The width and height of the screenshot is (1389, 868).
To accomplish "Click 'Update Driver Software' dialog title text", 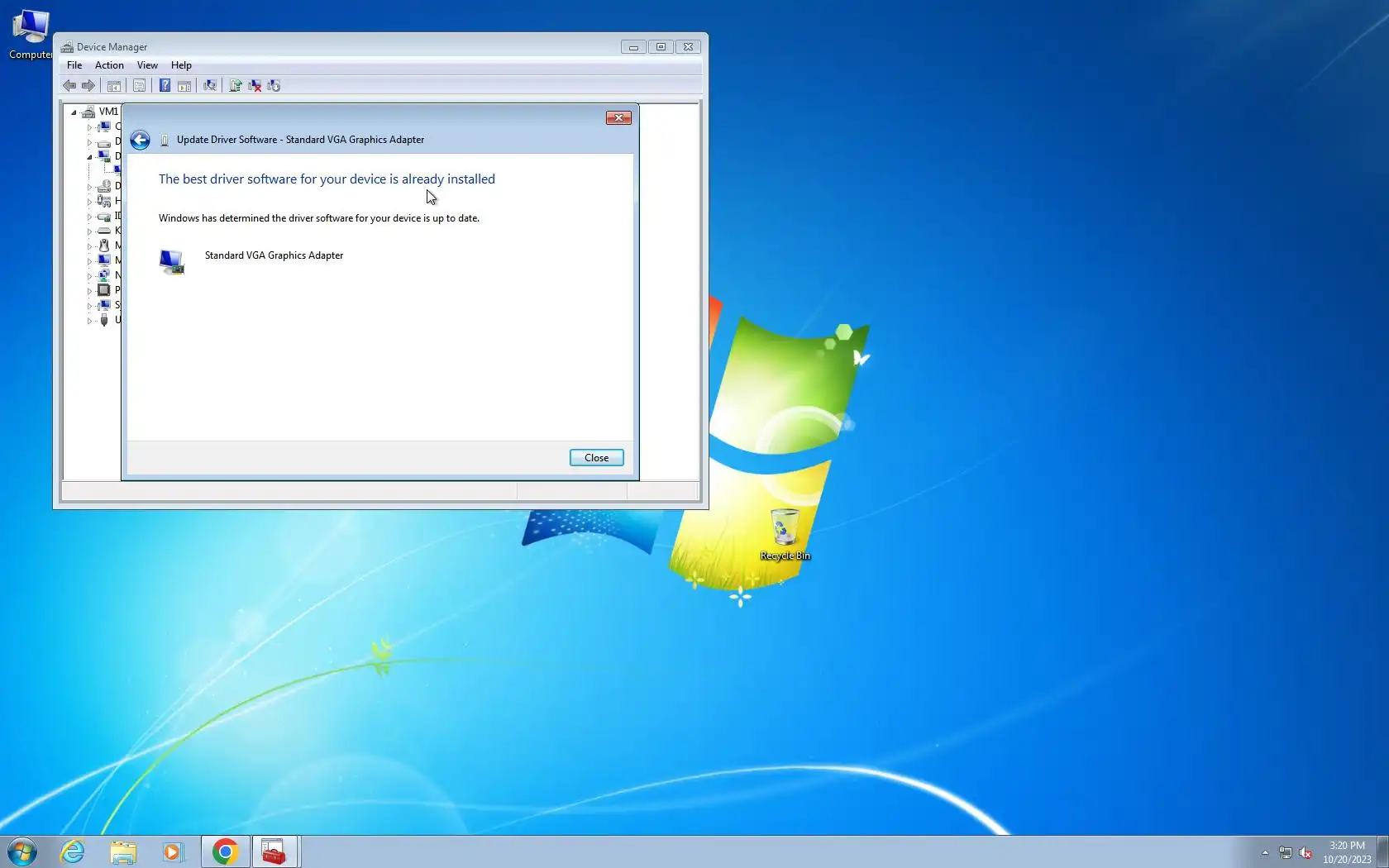I will click(300, 140).
